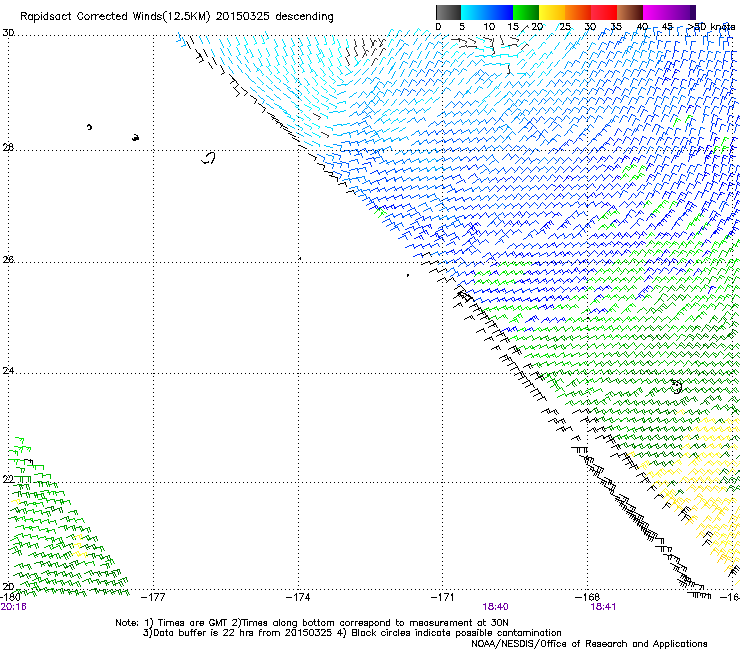Click the latitude label '30'
The image size is (740, 650).
tap(8, 33)
